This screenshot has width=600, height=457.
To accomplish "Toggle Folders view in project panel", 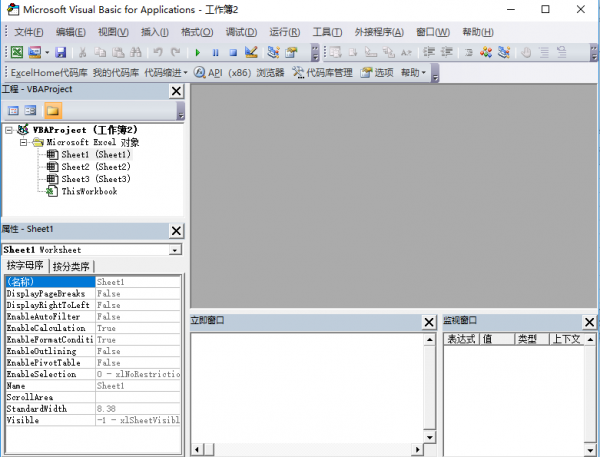I will (x=53, y=111).
